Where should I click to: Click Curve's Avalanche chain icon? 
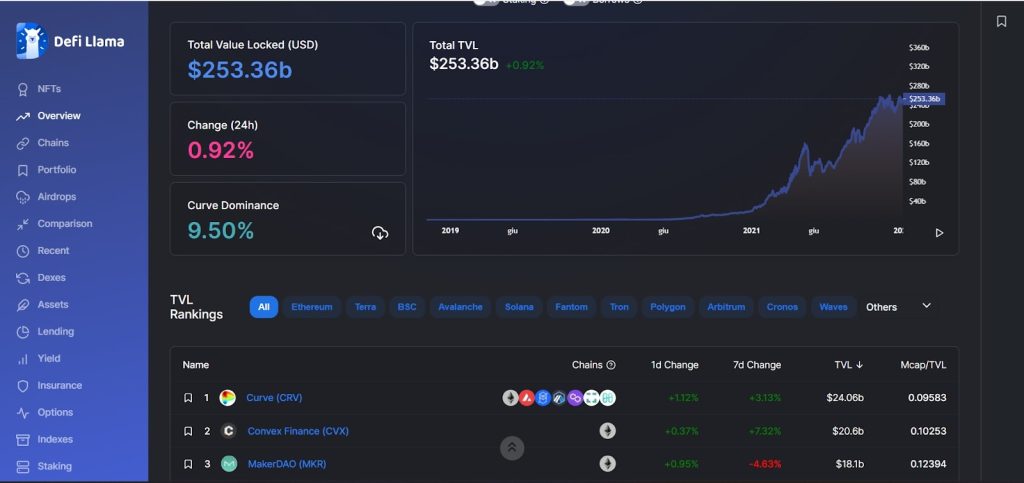click(526, 397)
